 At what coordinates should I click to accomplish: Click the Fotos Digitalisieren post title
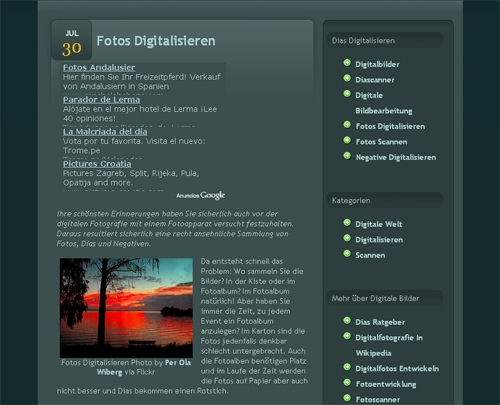click(x=156, y=41)
